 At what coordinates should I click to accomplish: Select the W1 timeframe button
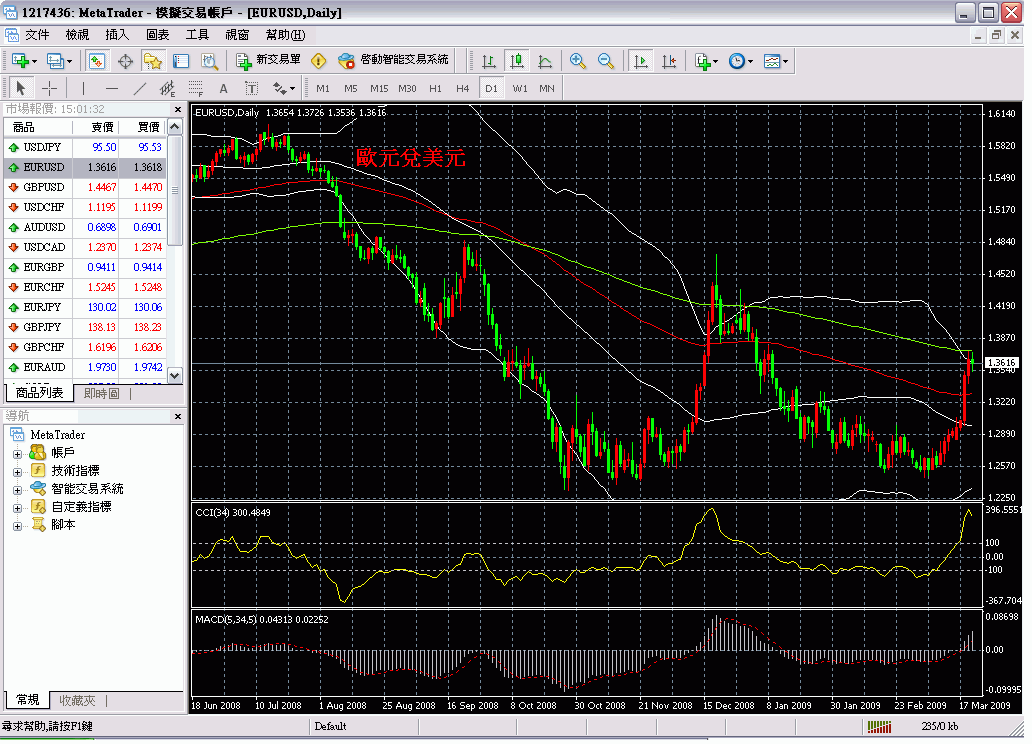(520, 88)
